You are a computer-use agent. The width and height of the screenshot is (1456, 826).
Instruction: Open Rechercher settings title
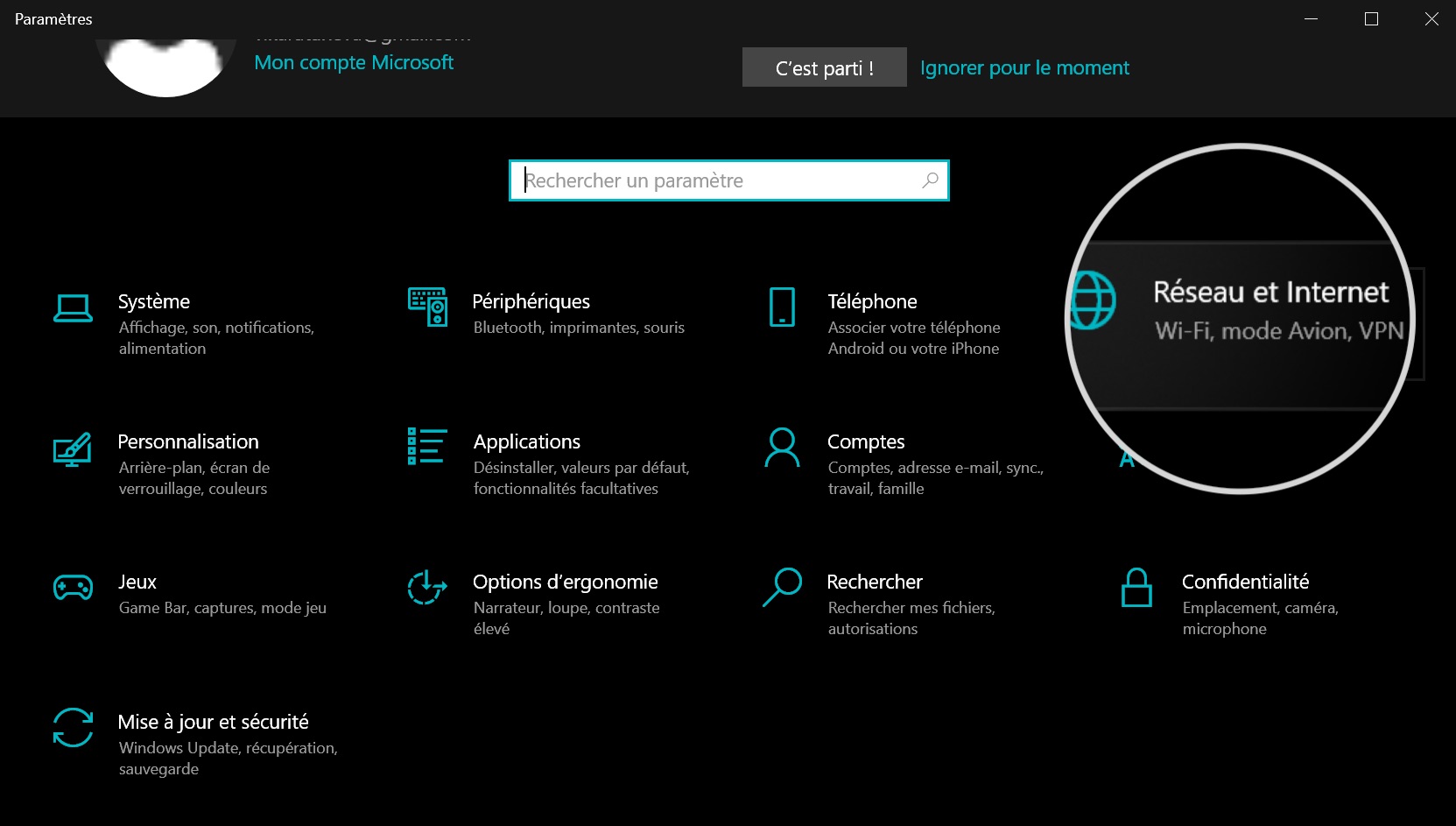tap(875, 582)
